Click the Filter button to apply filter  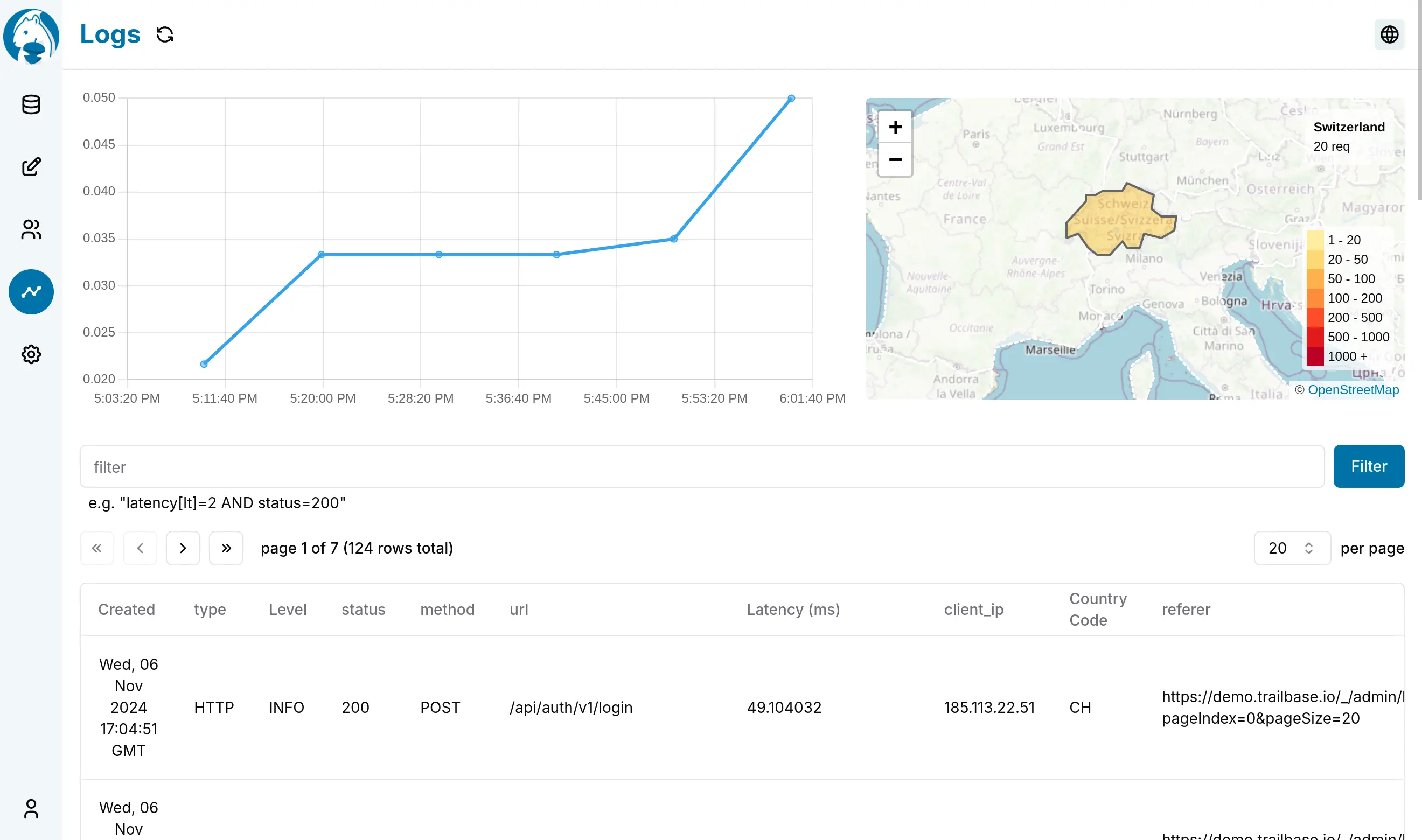(x=1368, y=465)
